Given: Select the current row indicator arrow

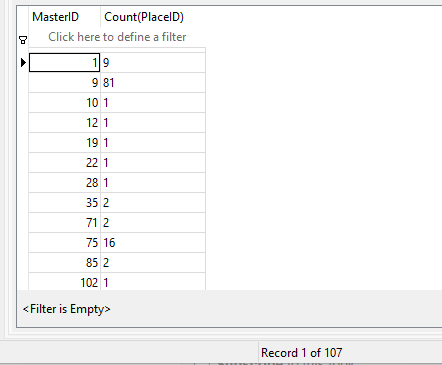Looking at the screenshot, I should 23,62.
